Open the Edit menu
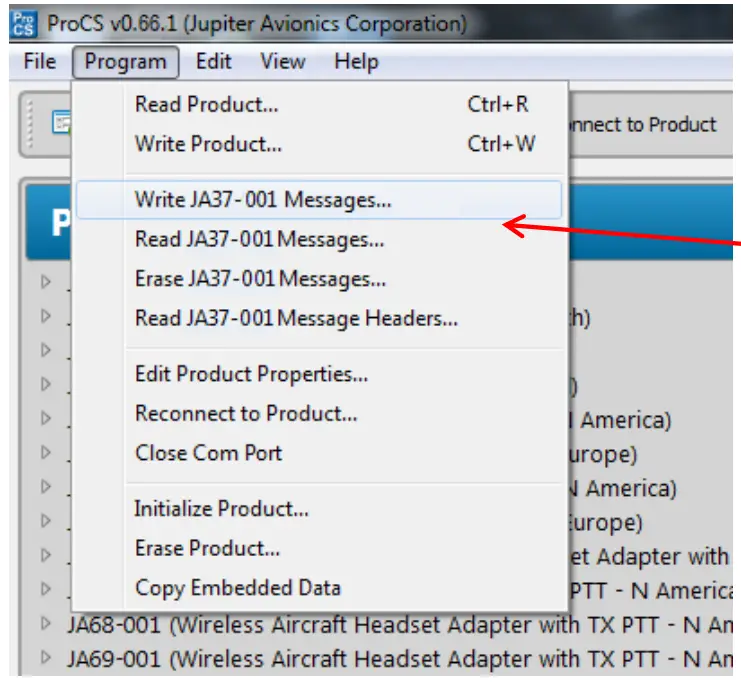The width and height of the screenshot is (741, 686). click(x=214, y=62)
